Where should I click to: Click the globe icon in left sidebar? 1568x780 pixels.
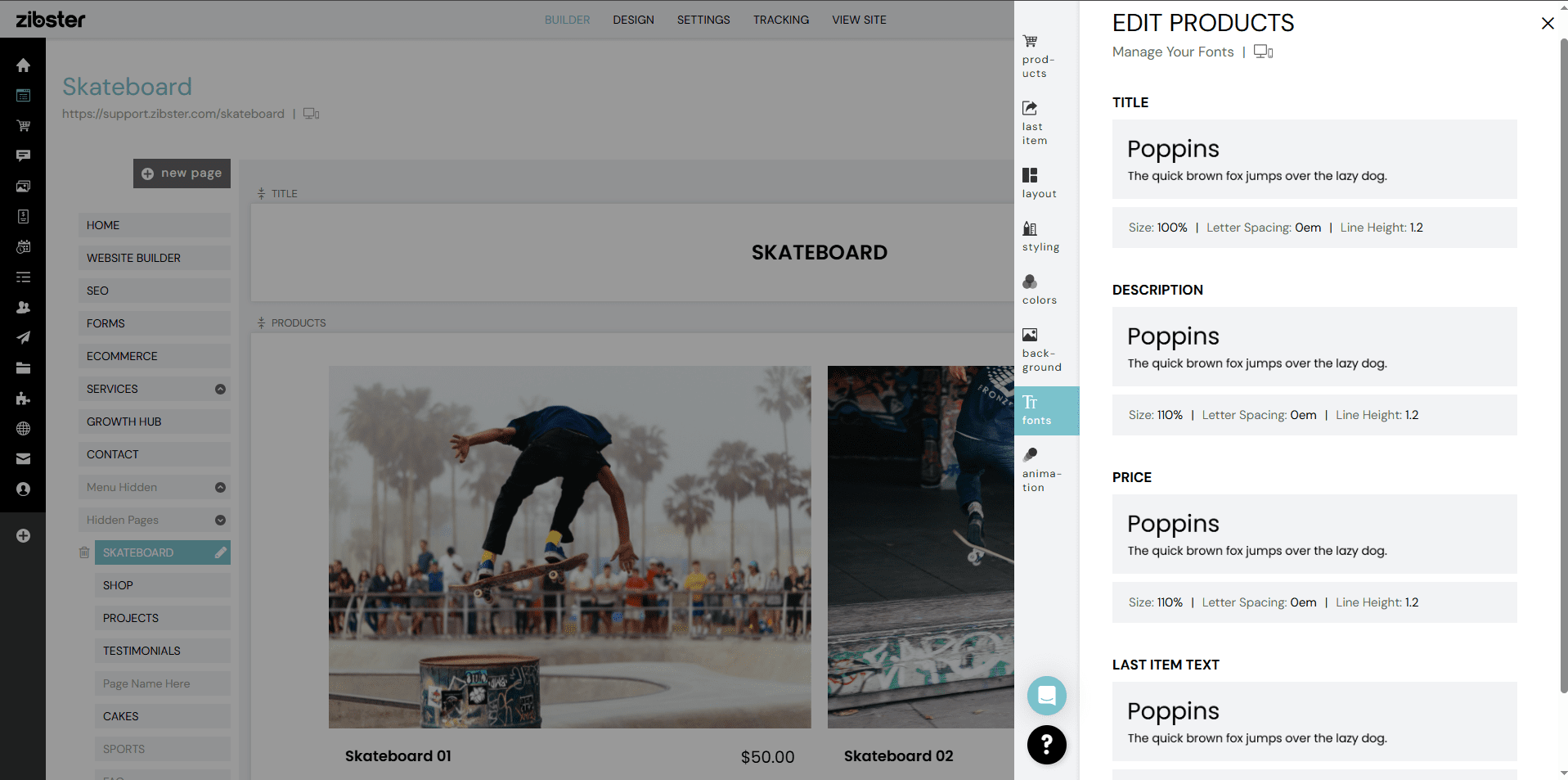(23, 428)
